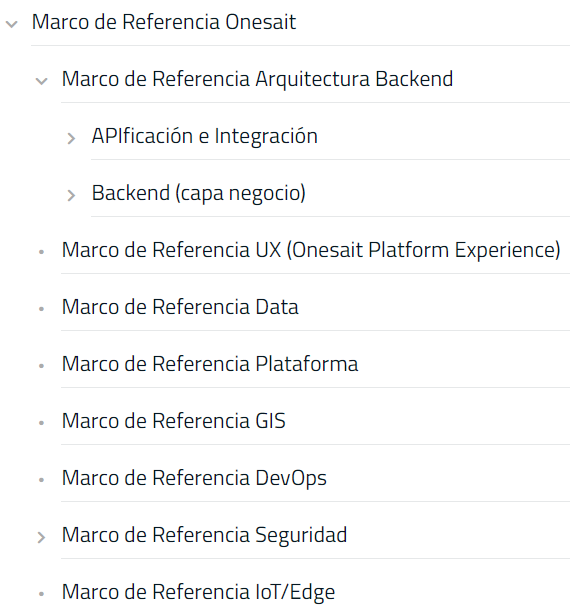Viewport: 570px width, 611px height.
Task: Open APIficación e Integración page
Action: pos(205,136)
